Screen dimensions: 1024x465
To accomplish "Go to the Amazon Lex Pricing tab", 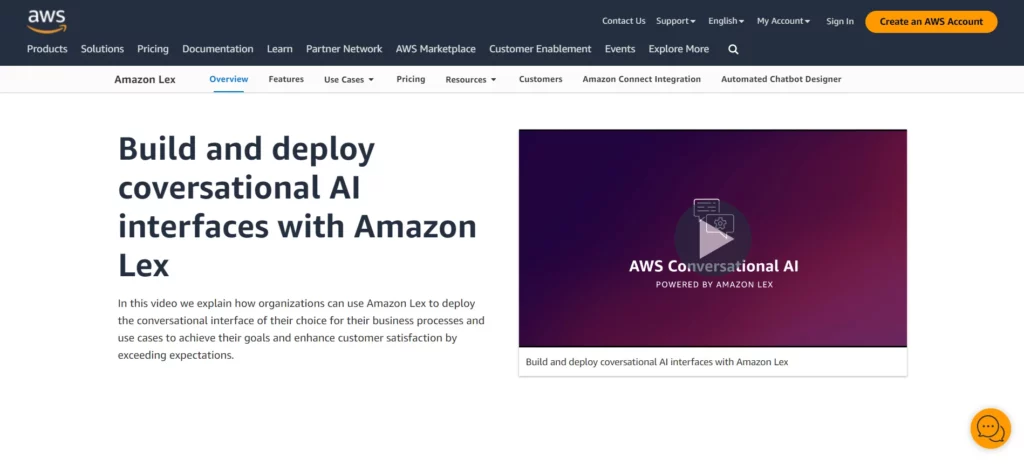I will 411,79.
